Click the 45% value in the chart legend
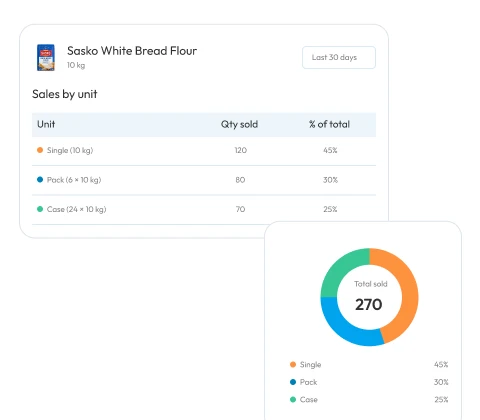Viewport: 480px width, 420px height. coord(441,365)
